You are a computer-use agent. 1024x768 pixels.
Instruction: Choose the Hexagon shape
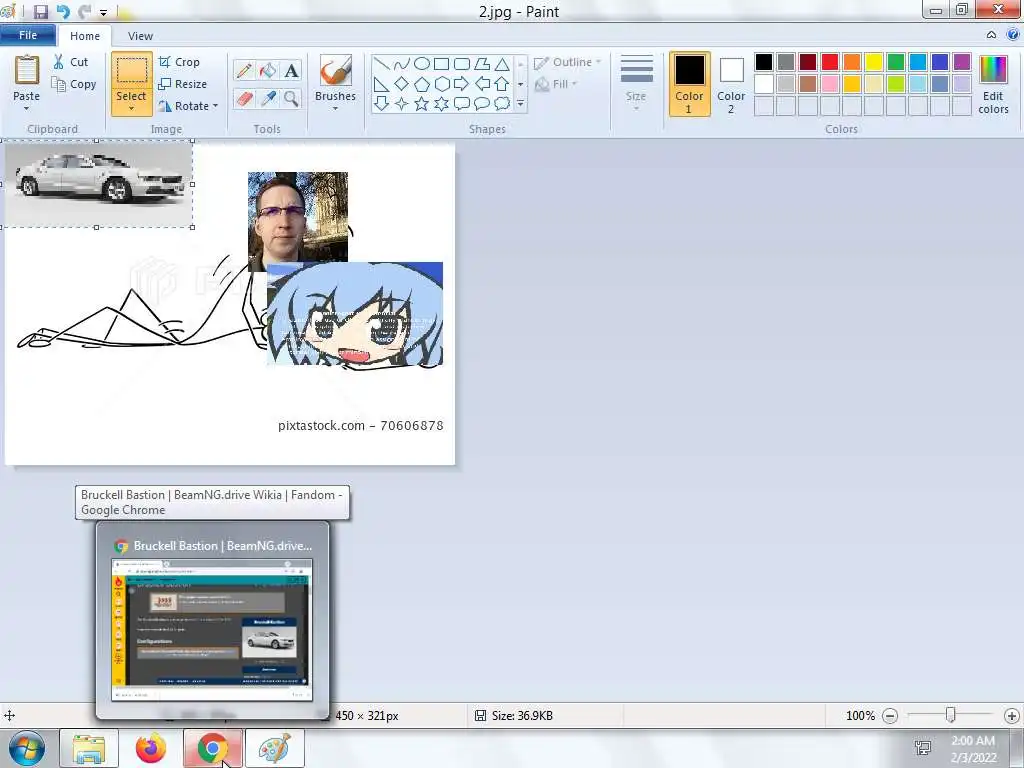pyautogui.click(x=441, y=84)
